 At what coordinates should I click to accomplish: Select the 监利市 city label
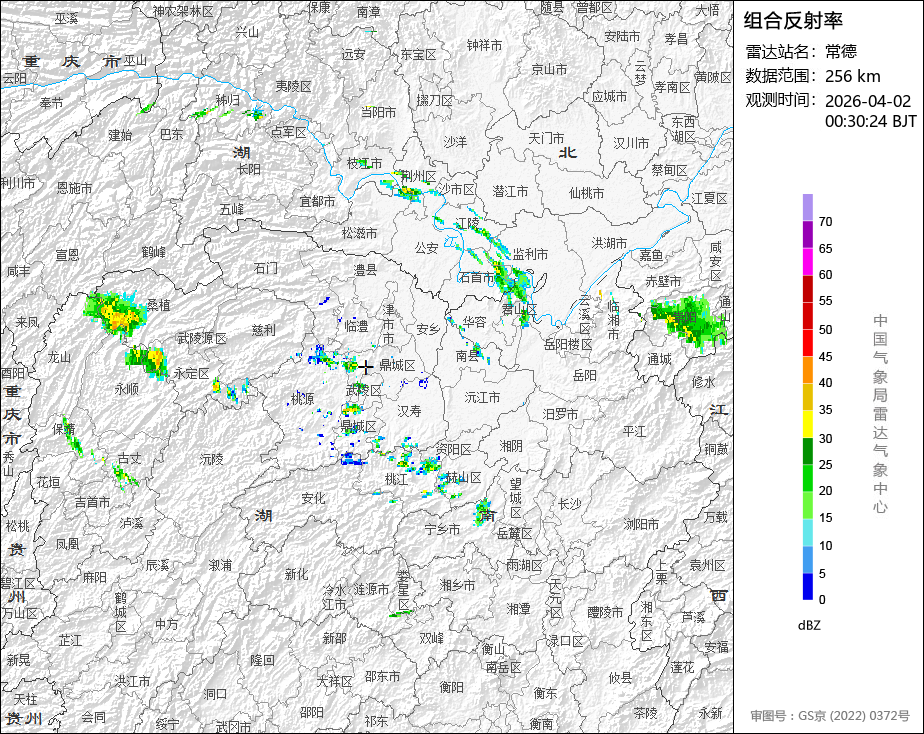[x=530, y=254]
